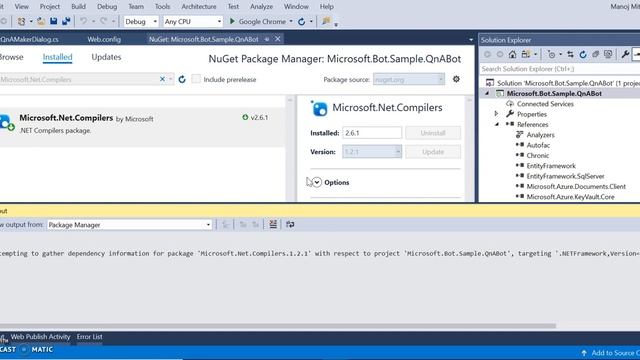Open the Build menu
Screen dimensions: 640x360
(x=78, y=7)
